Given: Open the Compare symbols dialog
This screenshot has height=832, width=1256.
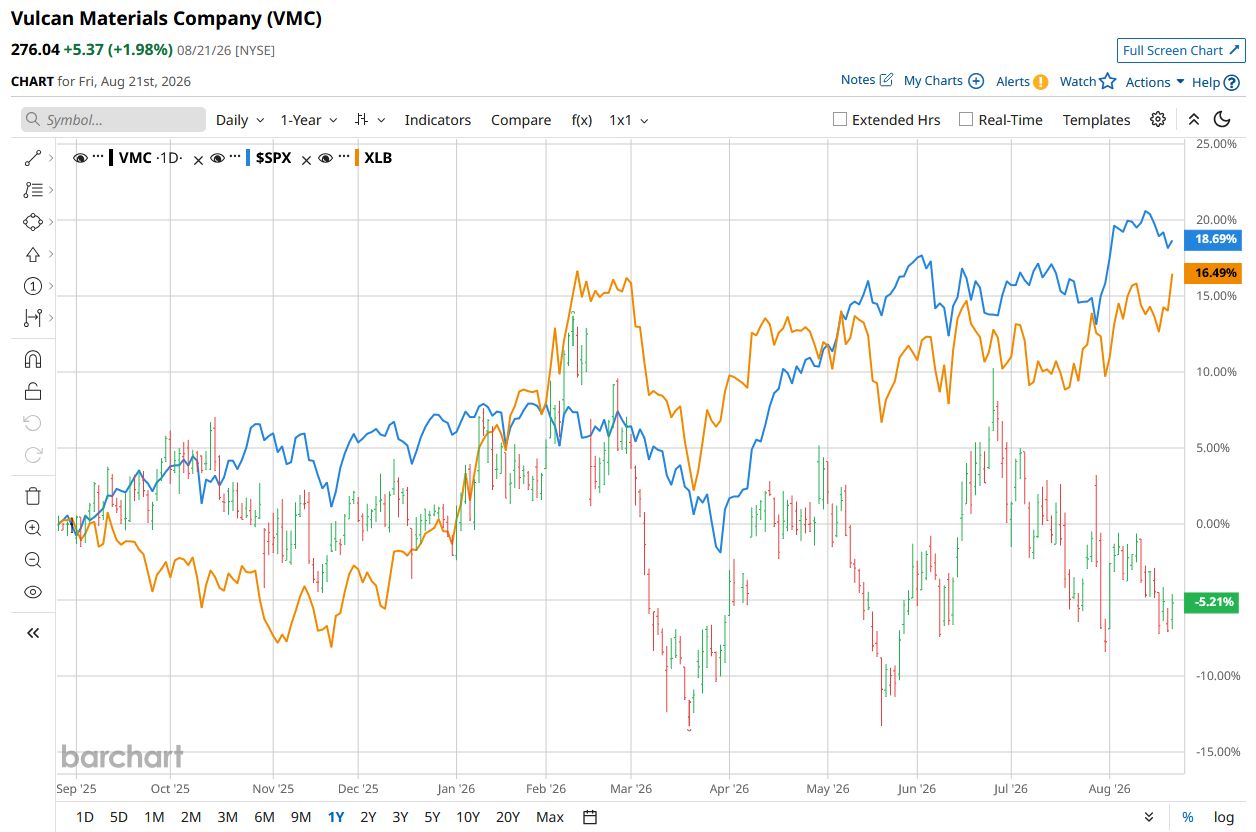Looking at the screenshot, I should (521, 120).
